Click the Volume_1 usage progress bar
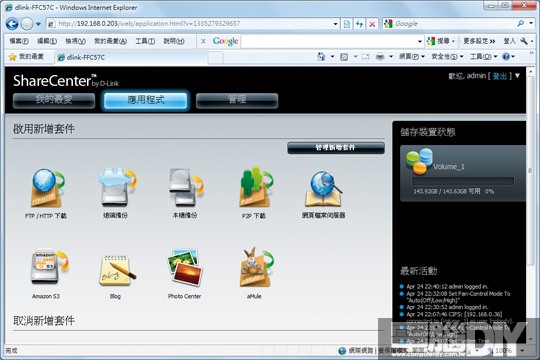 coord(463,182)
